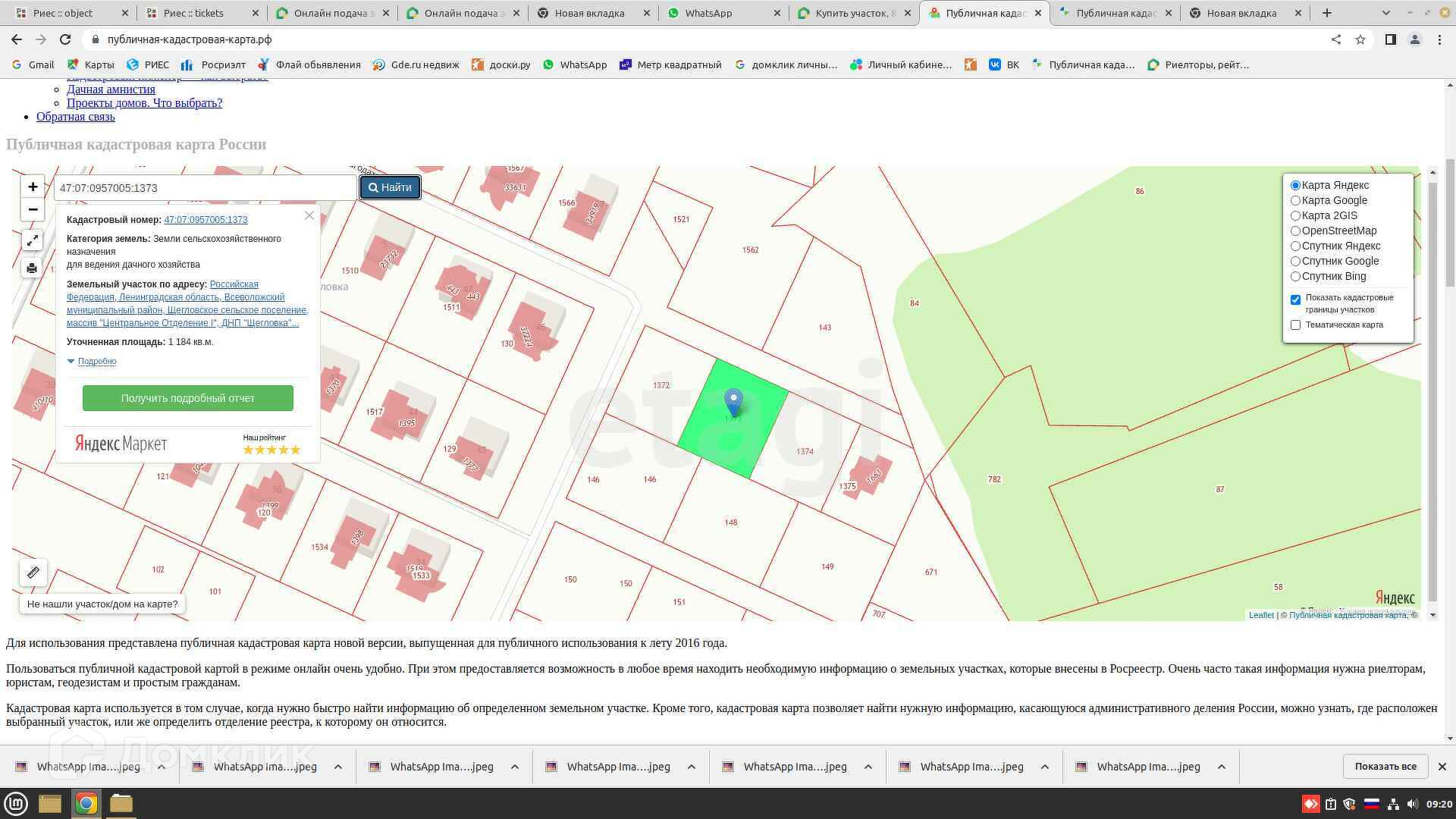Click the blue map marker pin
The image size is (1456, 819).
pos(733,401)
